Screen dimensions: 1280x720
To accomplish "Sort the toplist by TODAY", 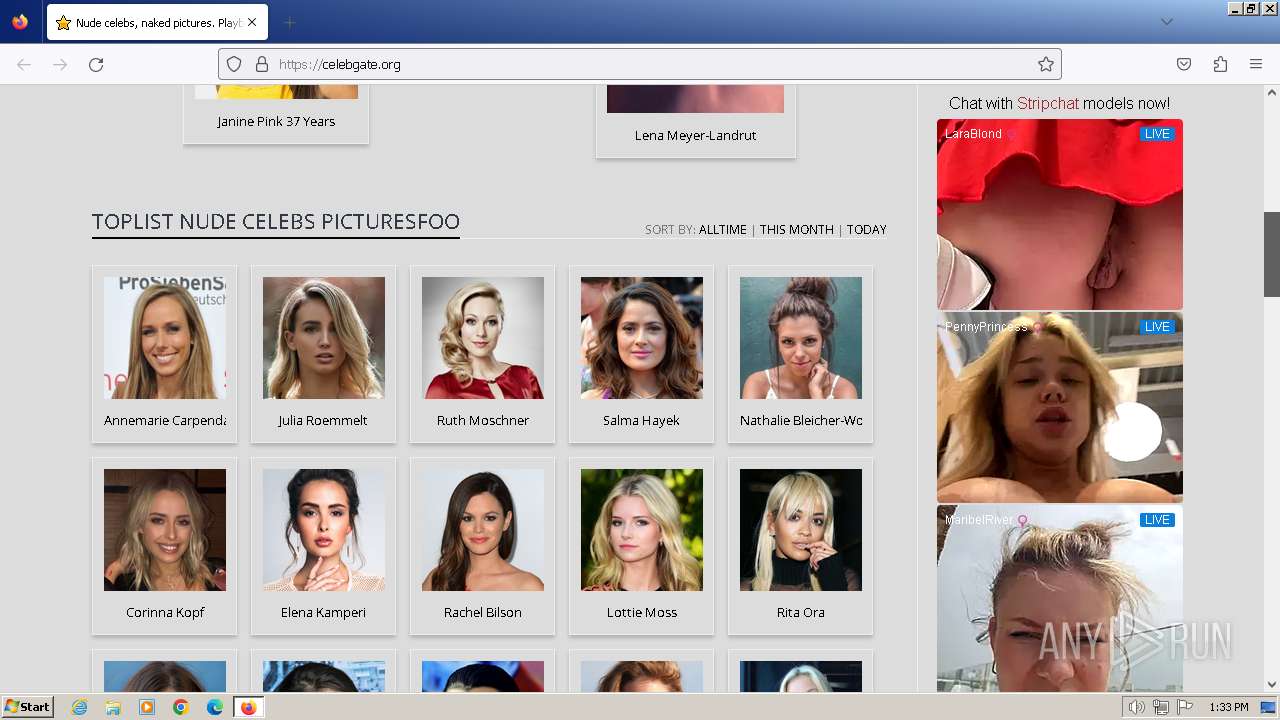I will (x=867, y=229).
